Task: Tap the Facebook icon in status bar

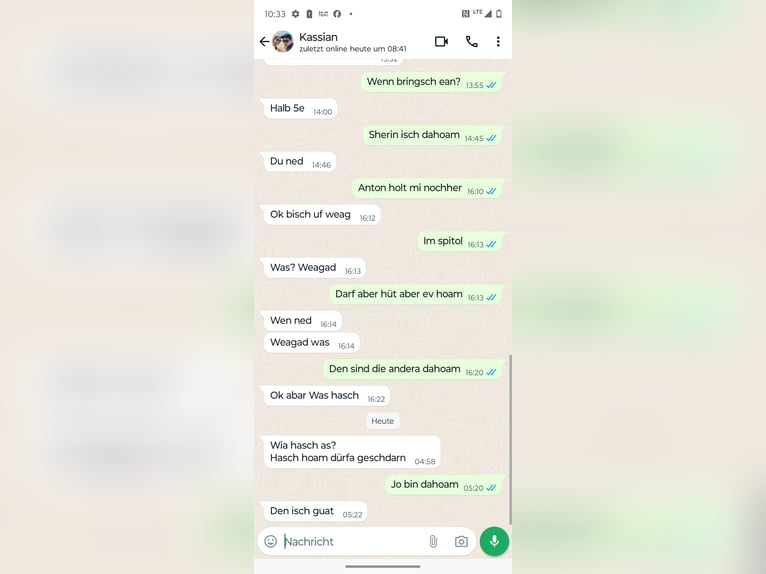Action: point(337,14)
